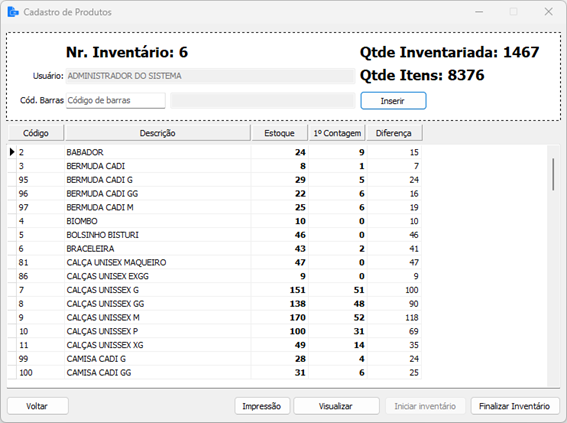Sort by the Código column header
The height and width of the screenshot is (423, 567).
pos(36,133)
